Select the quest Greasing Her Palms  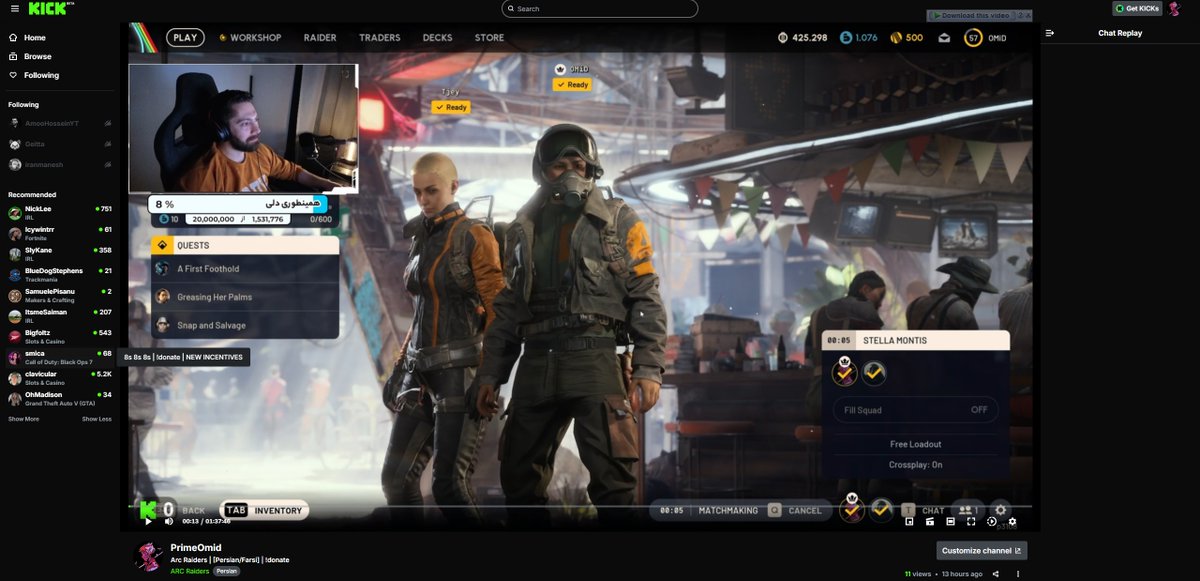click(245, 297)
